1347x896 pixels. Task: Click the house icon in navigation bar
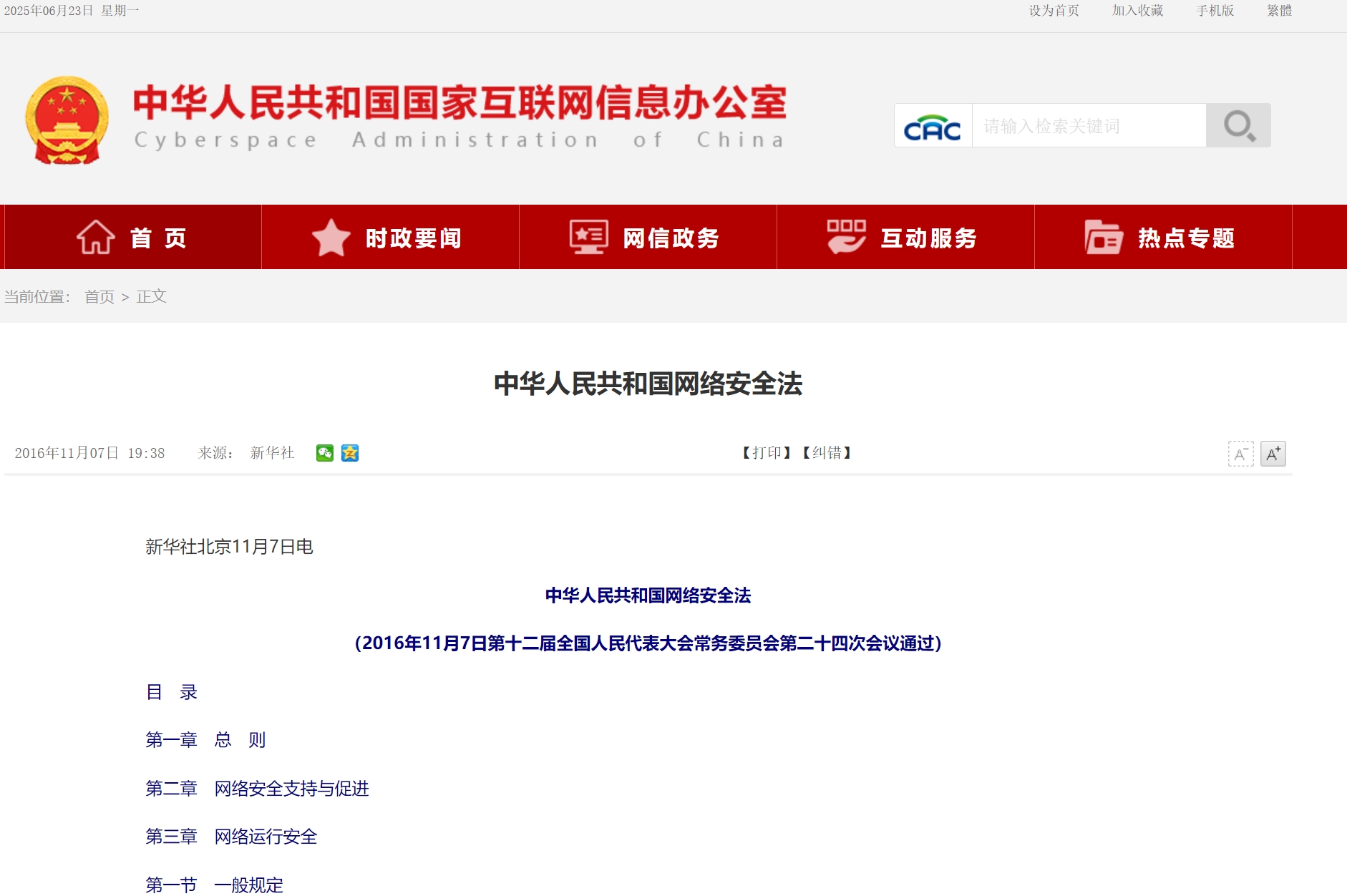[x=96, y=238]
